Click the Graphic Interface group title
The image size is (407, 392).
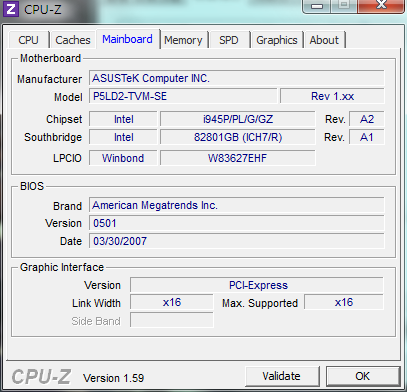[62, 267]
